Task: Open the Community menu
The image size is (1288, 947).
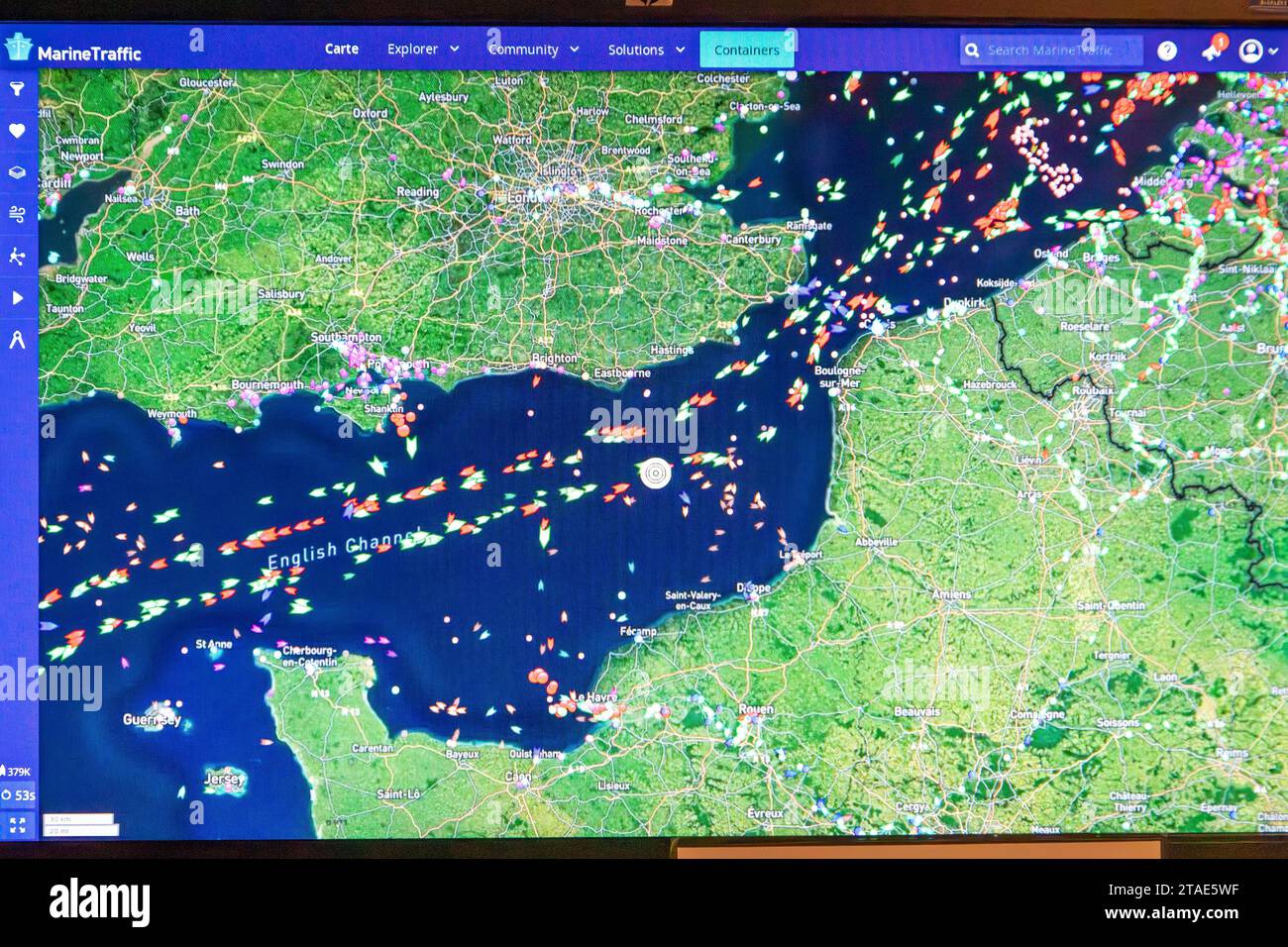Action: pos(523,50)
